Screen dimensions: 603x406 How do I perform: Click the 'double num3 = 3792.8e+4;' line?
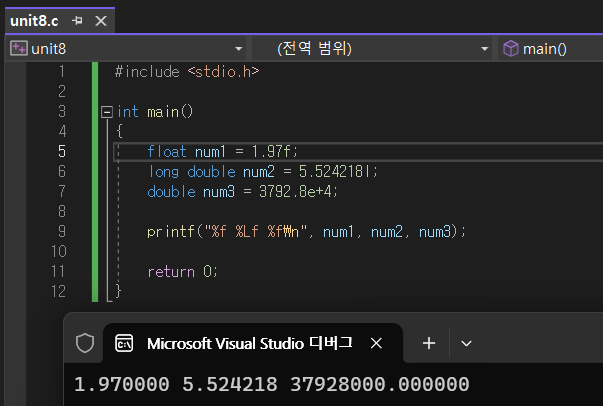pyautogui.click(x=242, y=191)
